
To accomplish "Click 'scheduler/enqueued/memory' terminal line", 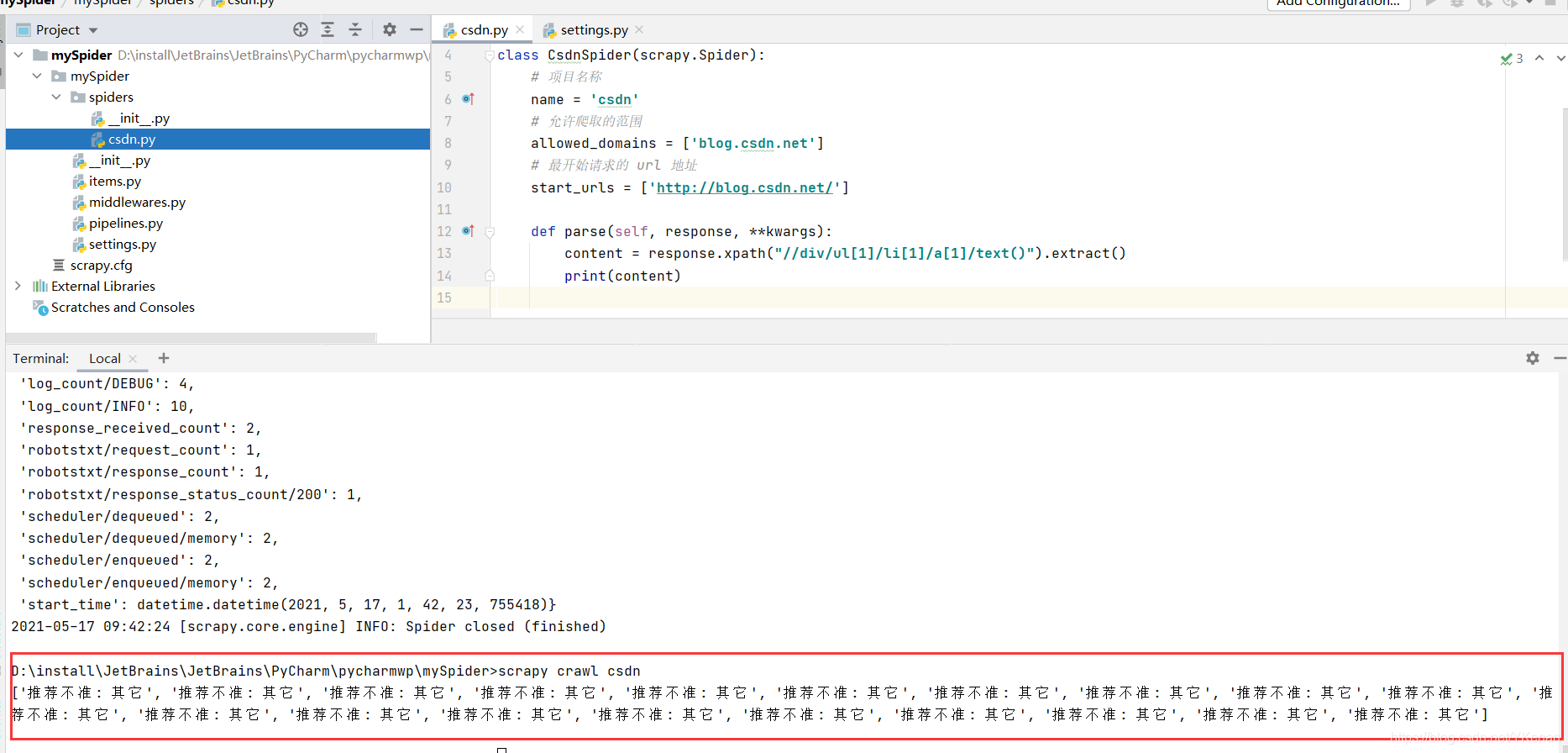I will point(149,582).
